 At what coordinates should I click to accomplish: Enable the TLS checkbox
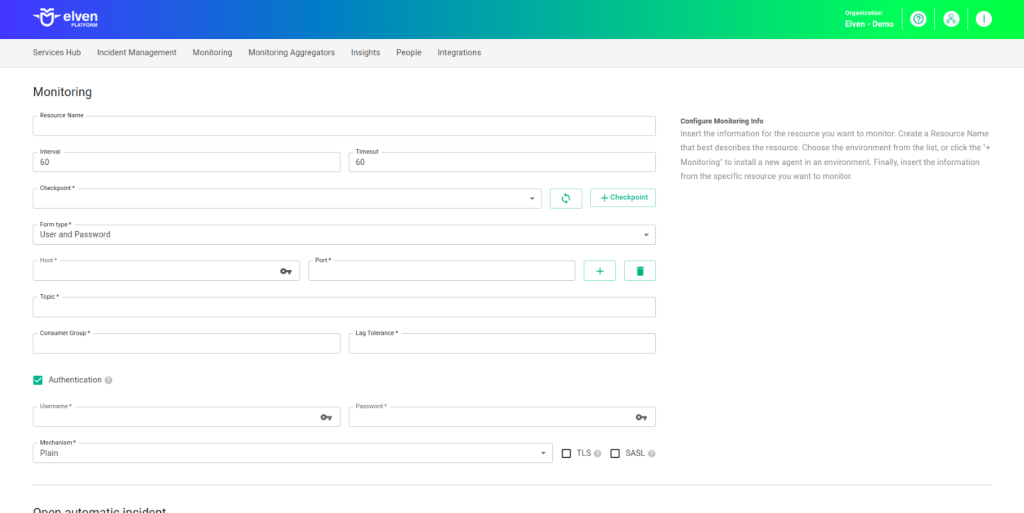[567, 453]
